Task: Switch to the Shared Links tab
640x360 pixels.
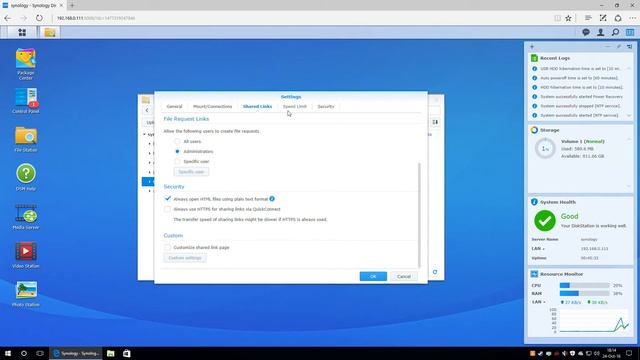Action: 257,107
